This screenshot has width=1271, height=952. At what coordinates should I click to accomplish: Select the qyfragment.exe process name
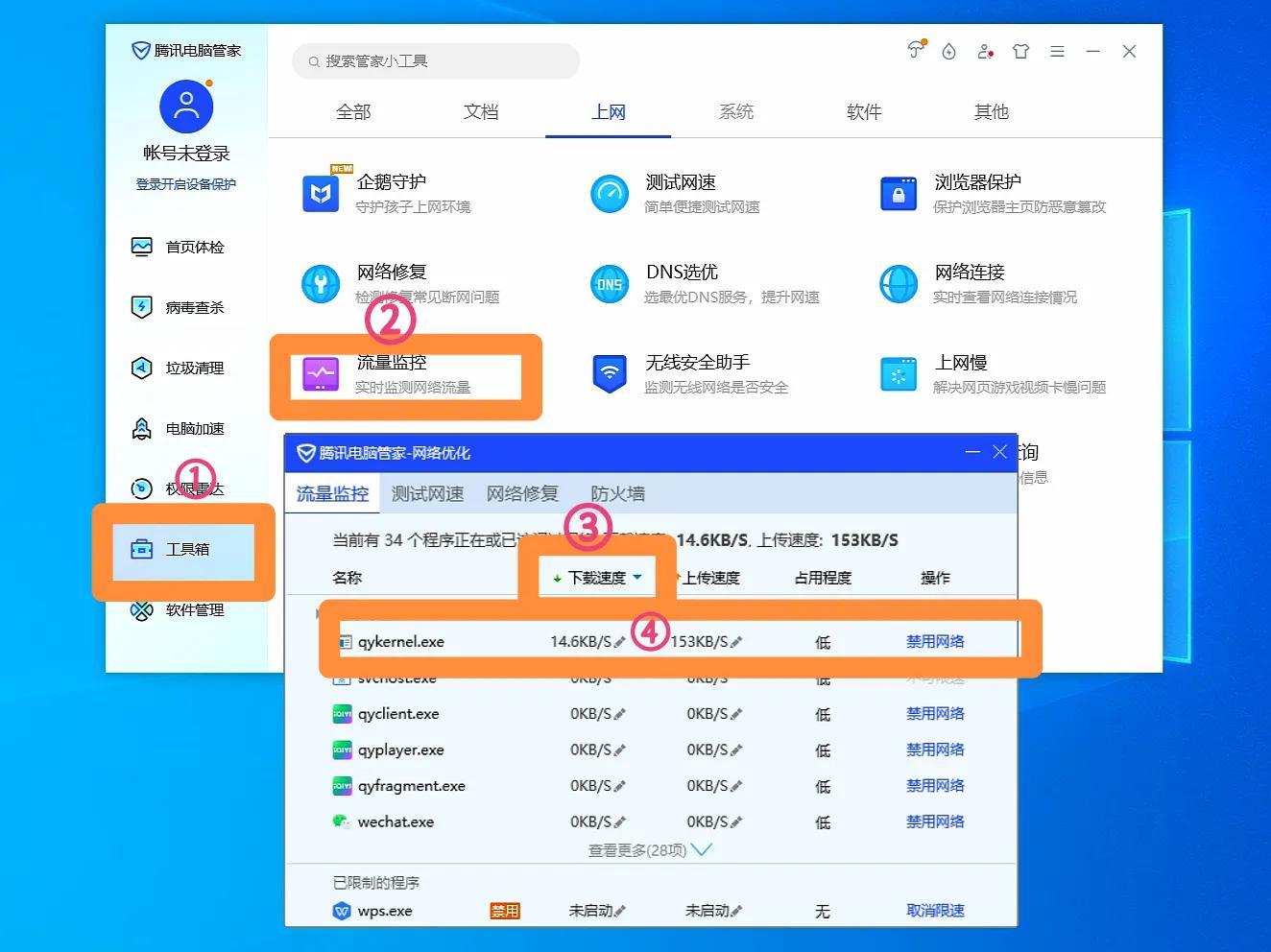click(411, 786)
